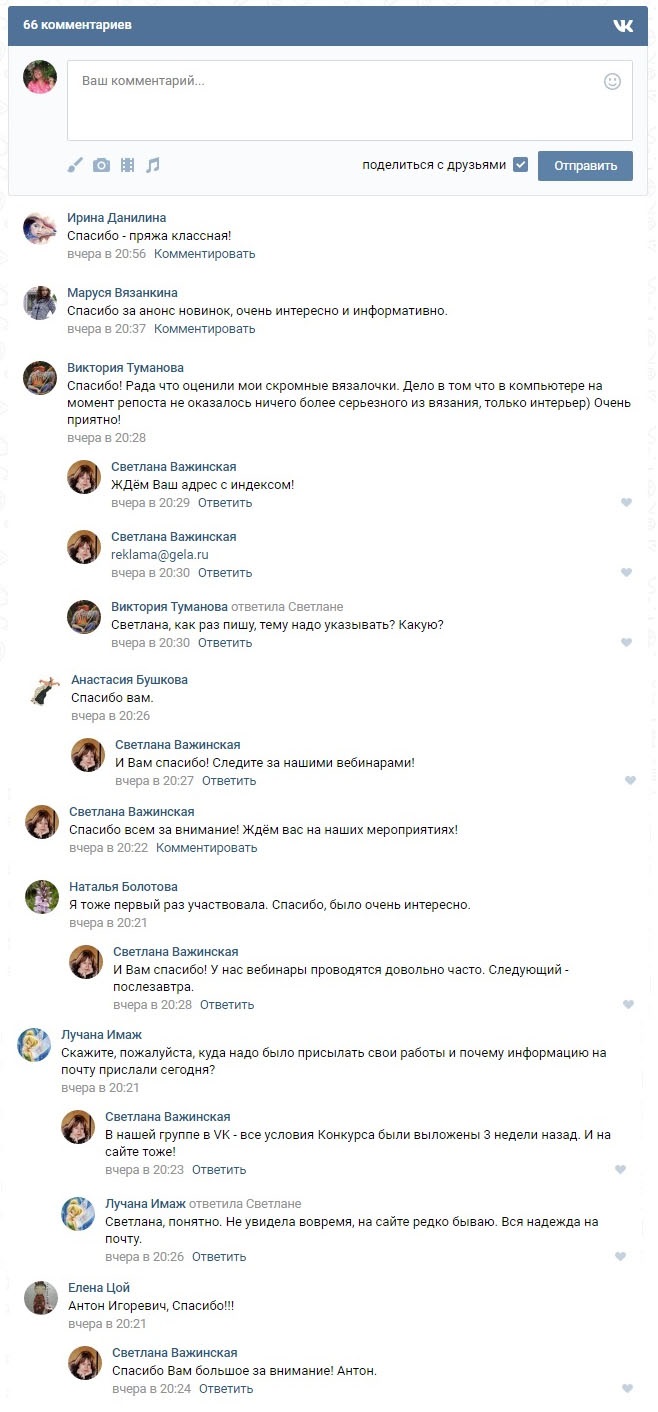Click the VK logo icon in header
This screenshot has height=1412, width=658.
tap(623, 25)
